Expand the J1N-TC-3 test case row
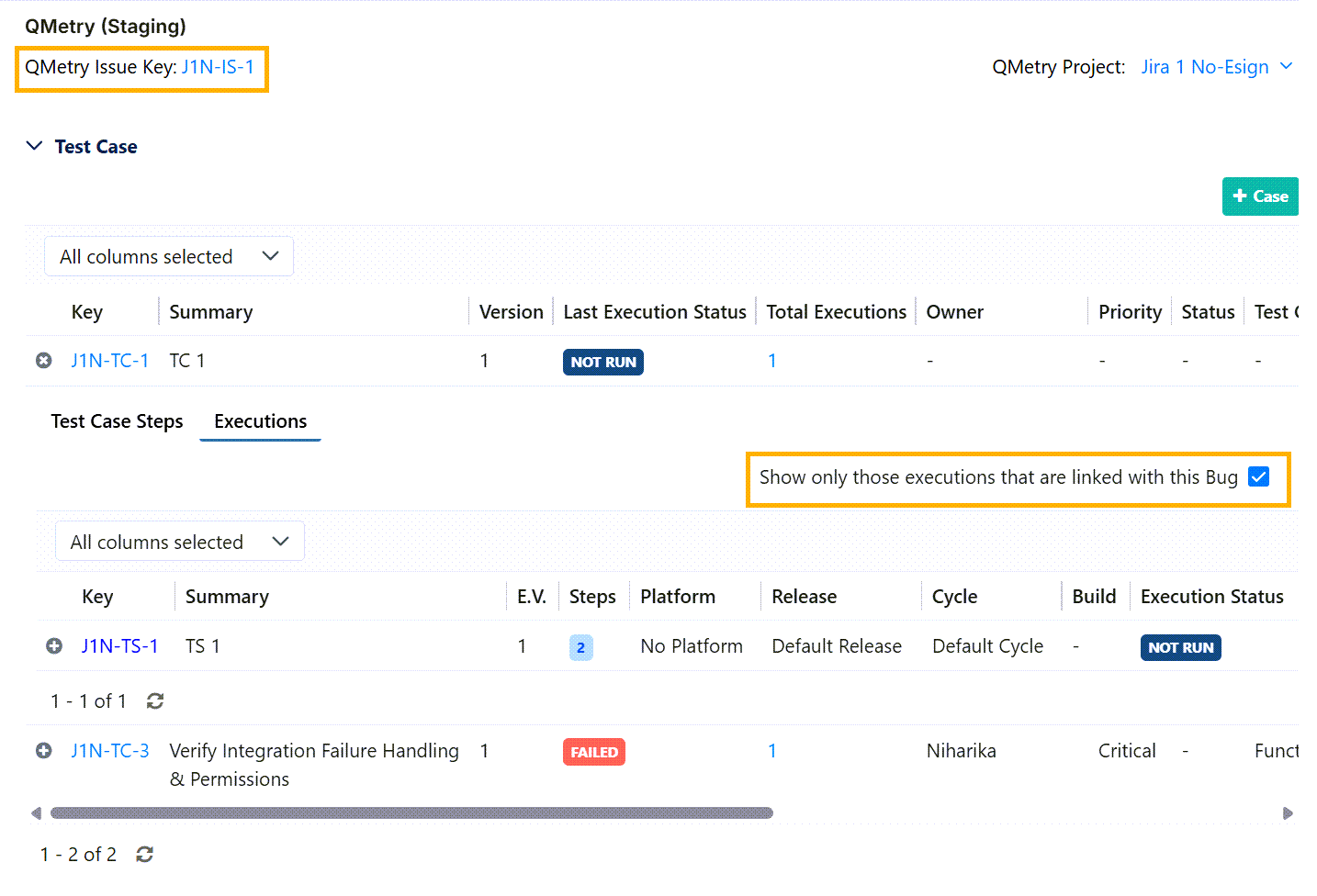The height and width of the screenshot is (896, 1317). [43, 751]
